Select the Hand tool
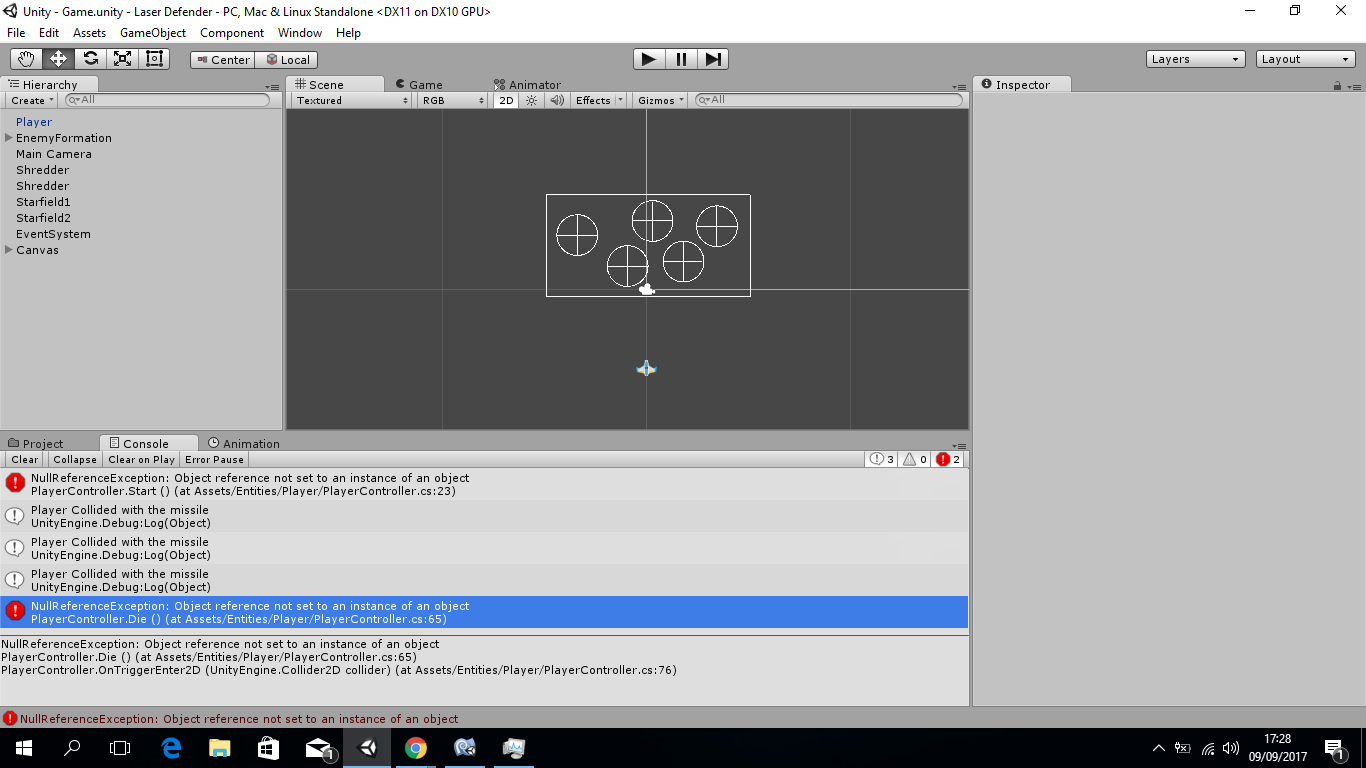The height and width of the screenshot is (768, 1366). [25, 58]
